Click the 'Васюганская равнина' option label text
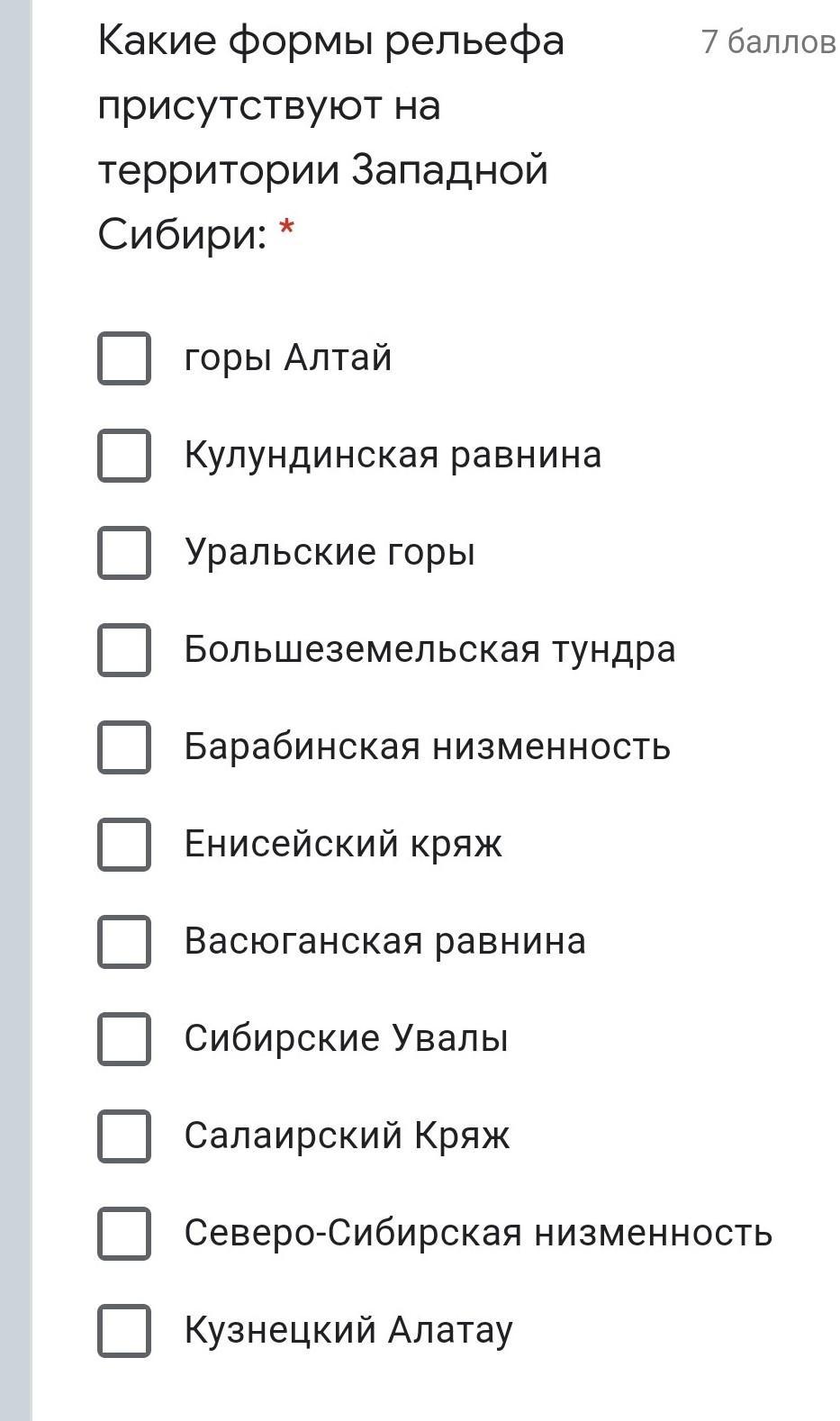840x1421 pixels. pyautogui.click(x=384, y=941)
